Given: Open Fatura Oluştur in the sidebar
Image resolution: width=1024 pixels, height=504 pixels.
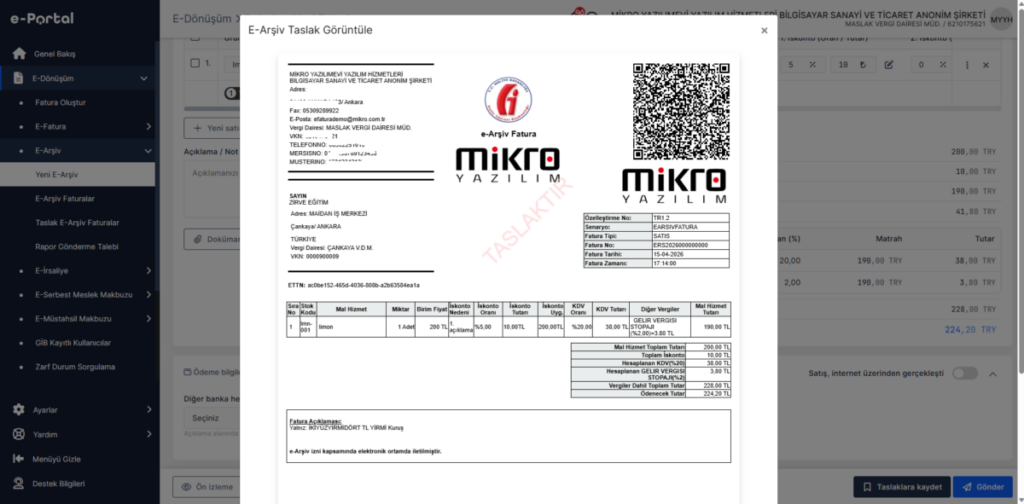Looking at the screenshot, I should point(60,102).
